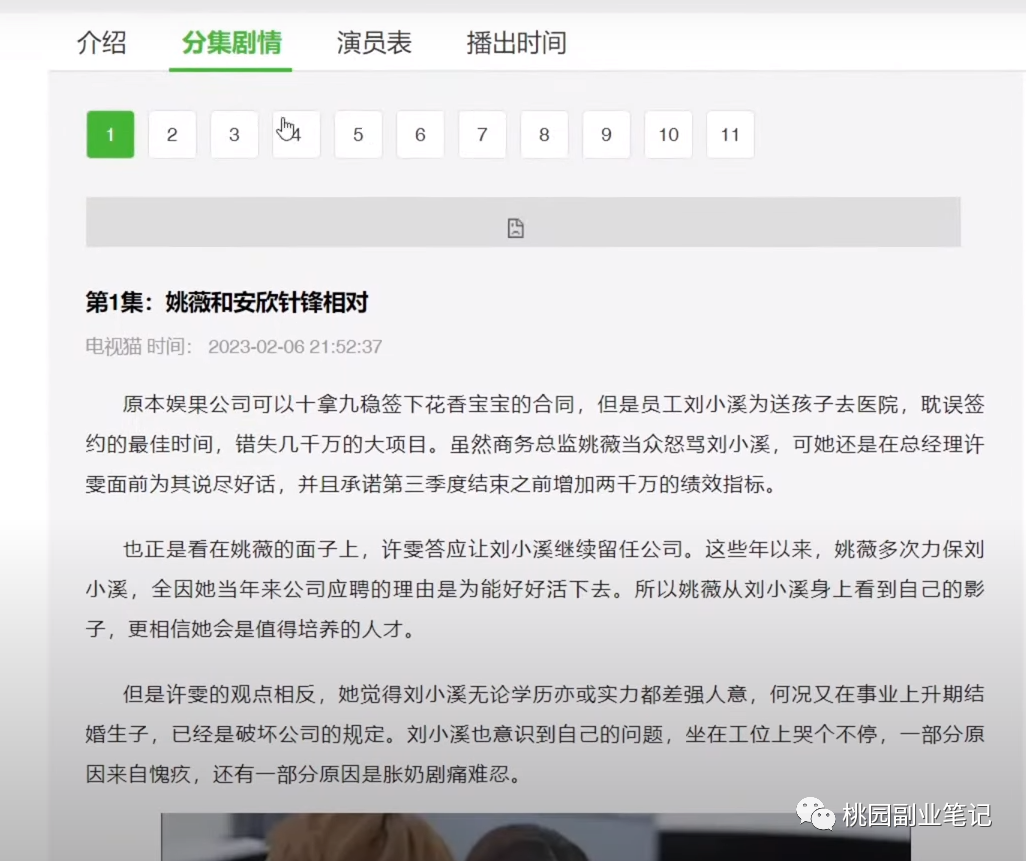
Task: Click the timestamp 2023-02-06 21:52:37
Action: [x=295, y=346]
